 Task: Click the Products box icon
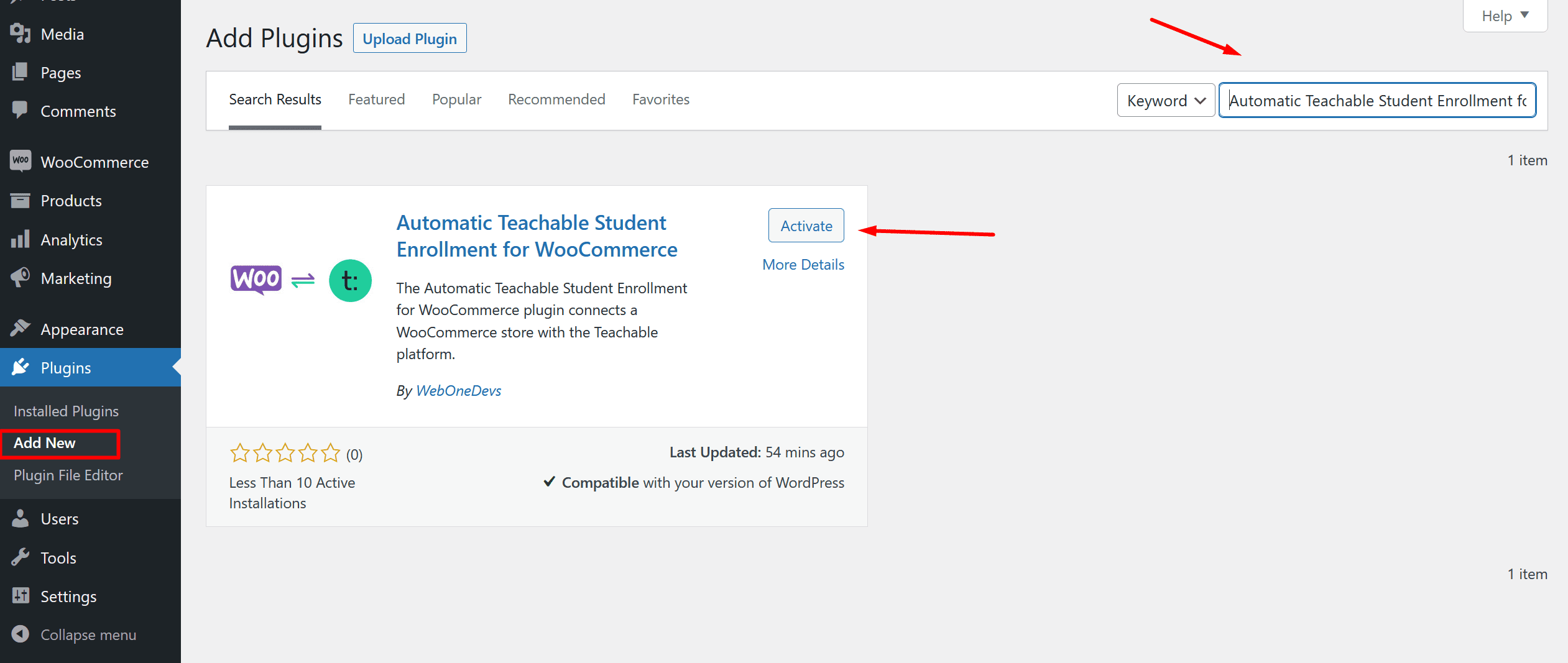click(21, 200)
